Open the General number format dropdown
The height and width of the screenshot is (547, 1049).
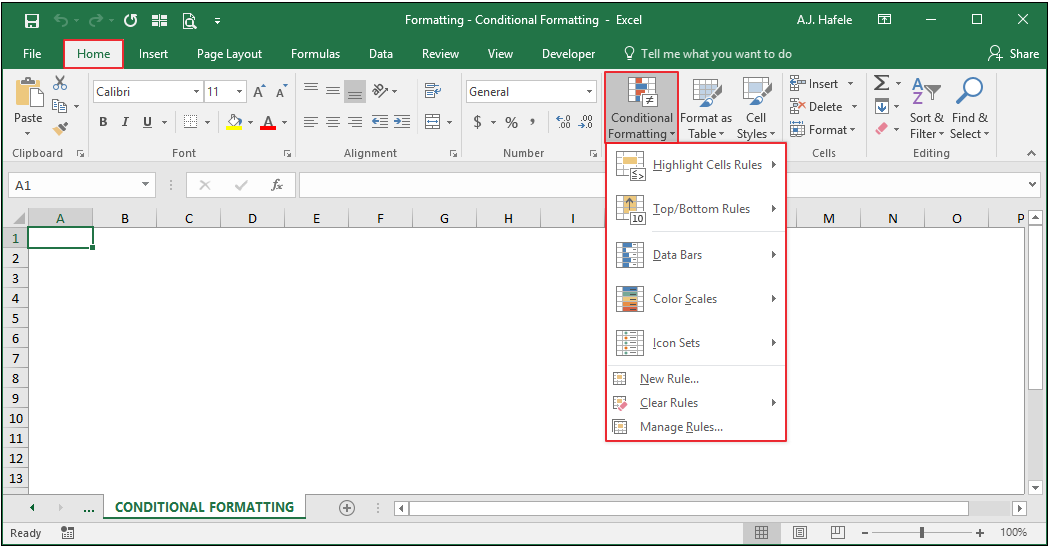pos(589,92)
